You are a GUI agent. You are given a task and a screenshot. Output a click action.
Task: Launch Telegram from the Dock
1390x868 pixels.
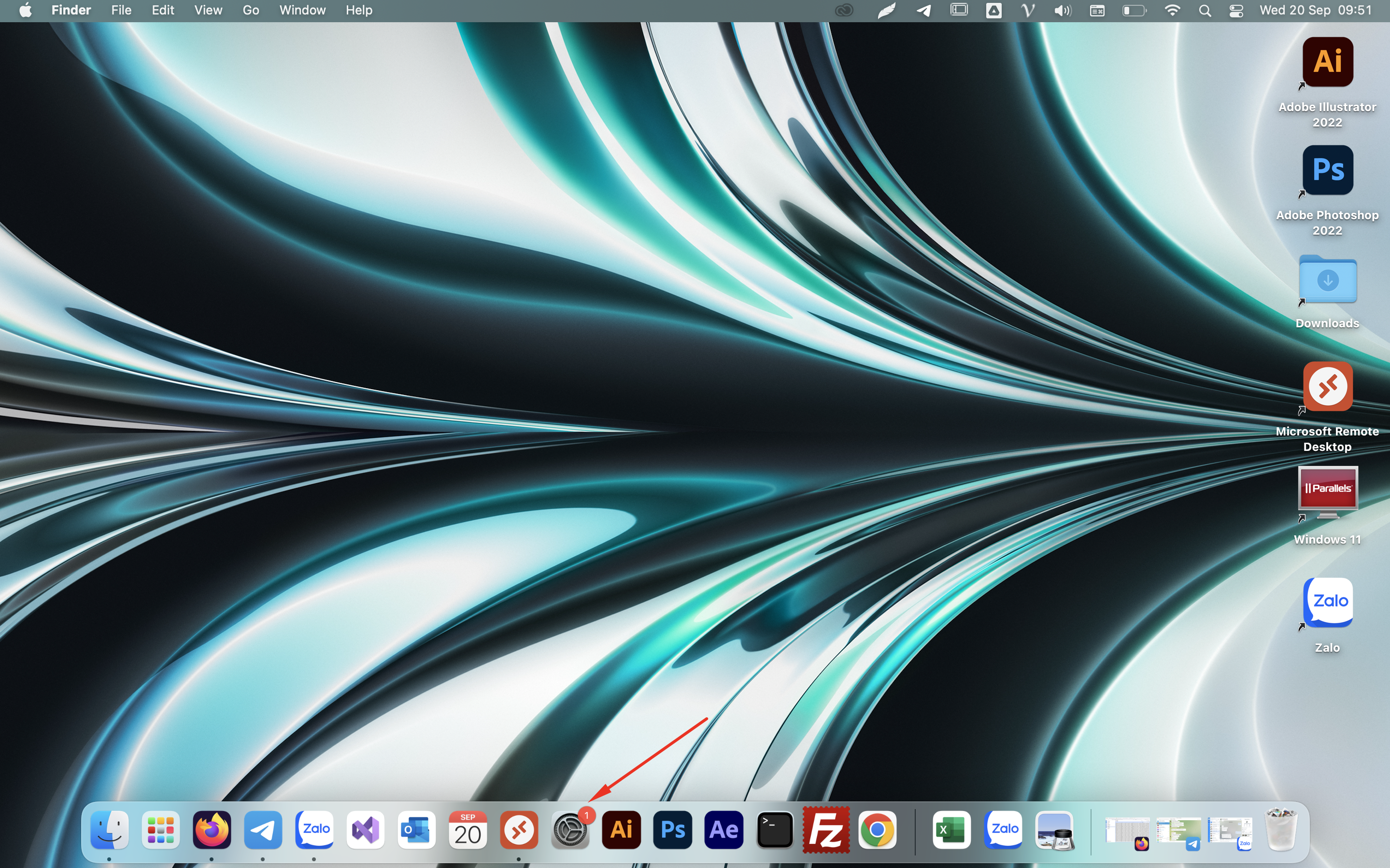[263, 830]
